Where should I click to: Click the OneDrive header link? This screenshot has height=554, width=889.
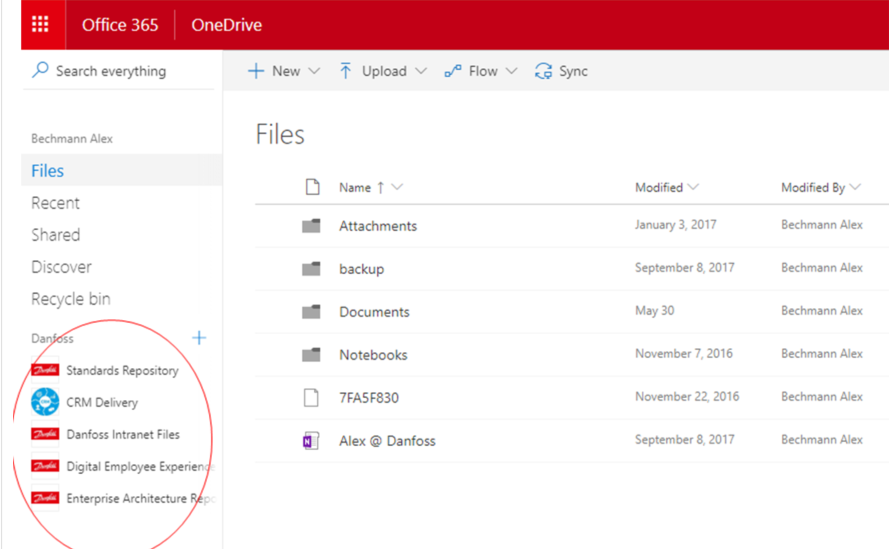coord(226,25)
